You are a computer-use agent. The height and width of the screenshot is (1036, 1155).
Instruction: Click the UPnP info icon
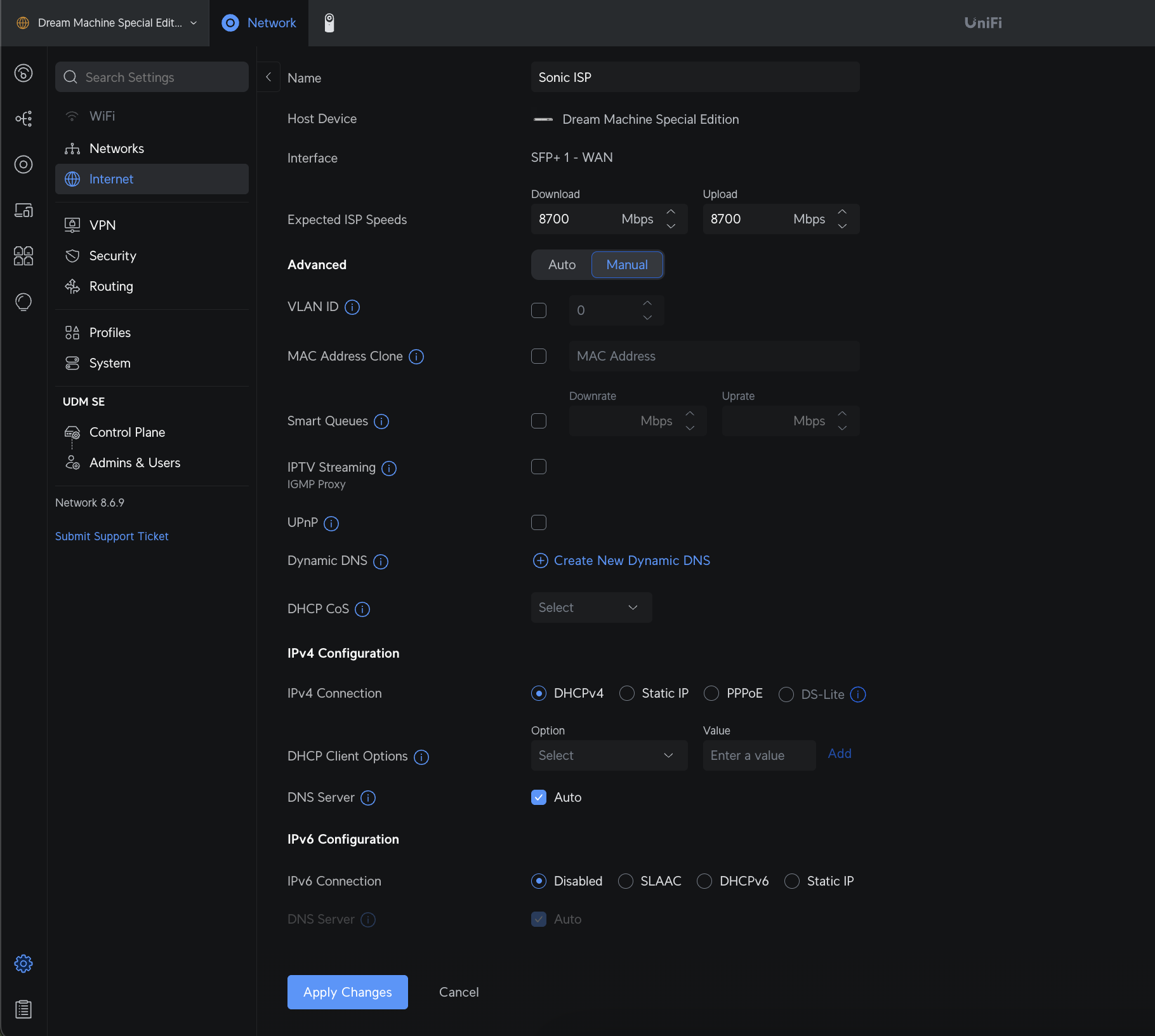click(331, 524)
